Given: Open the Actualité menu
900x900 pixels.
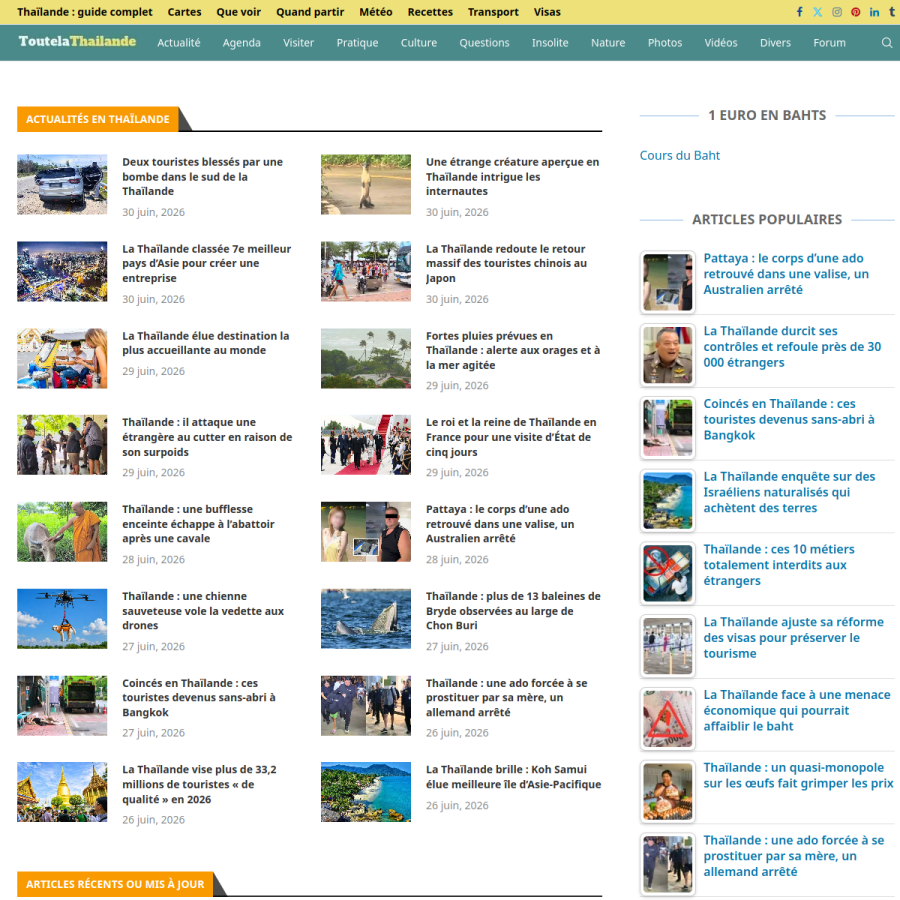Looking at the screenshot, I should (x=179, y=42).
